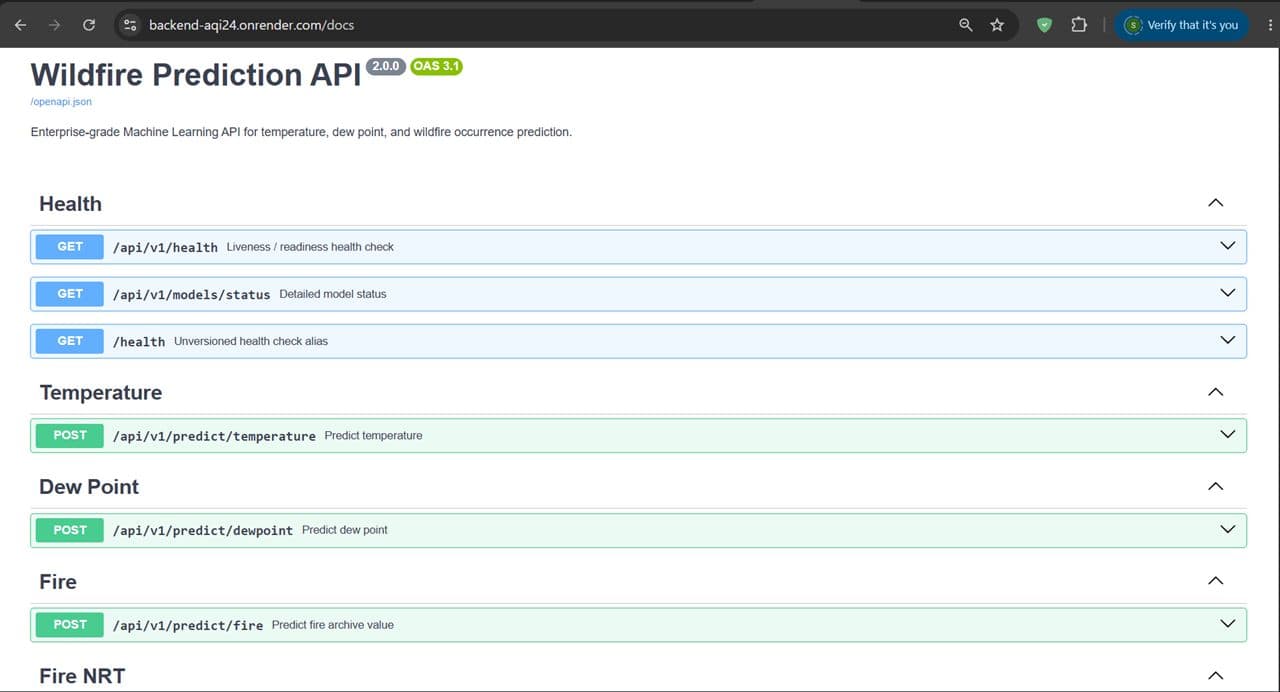Click 'Liveness / readiness health check' description
This screenshot has width=1280, height=692.
[x=310, y=247]
